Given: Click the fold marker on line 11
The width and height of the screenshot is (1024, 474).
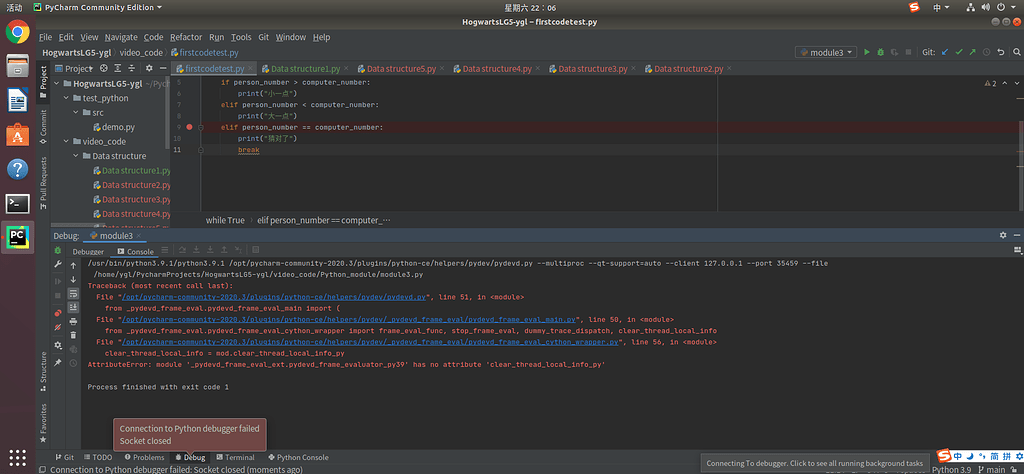Looking at the screenshot, I should pos(201,150).
